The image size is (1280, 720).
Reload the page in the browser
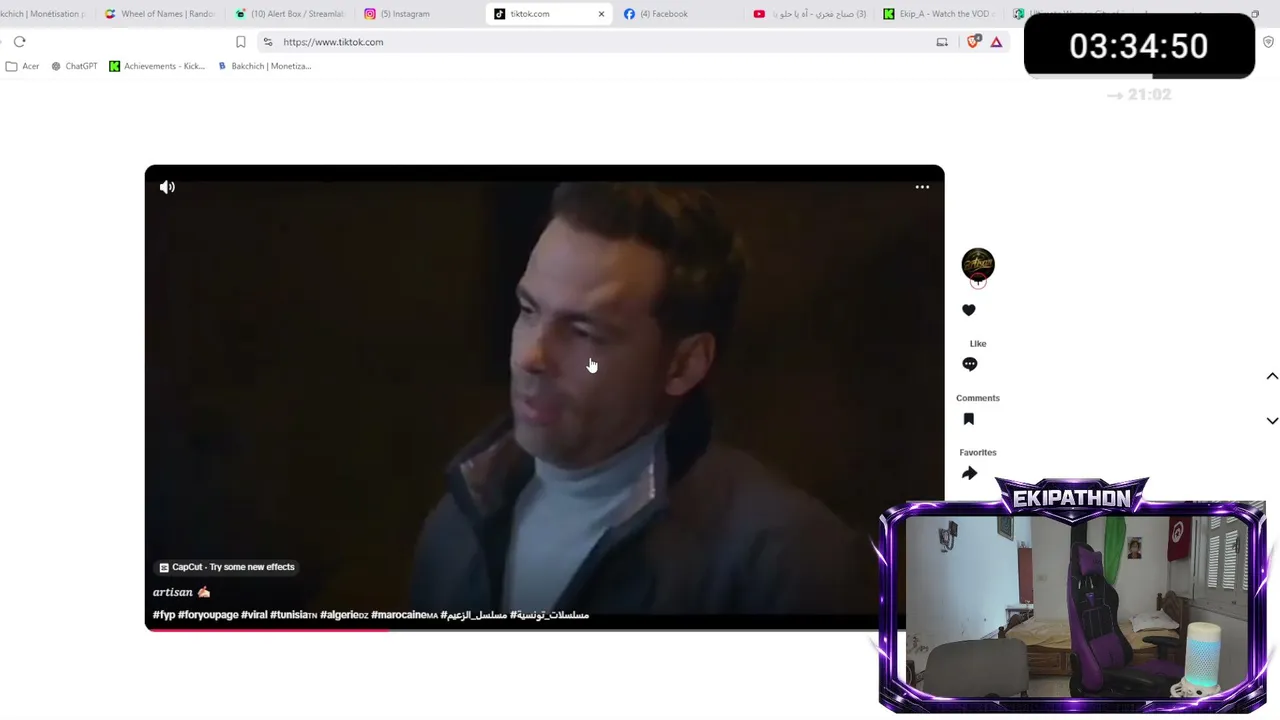[20, 42]
